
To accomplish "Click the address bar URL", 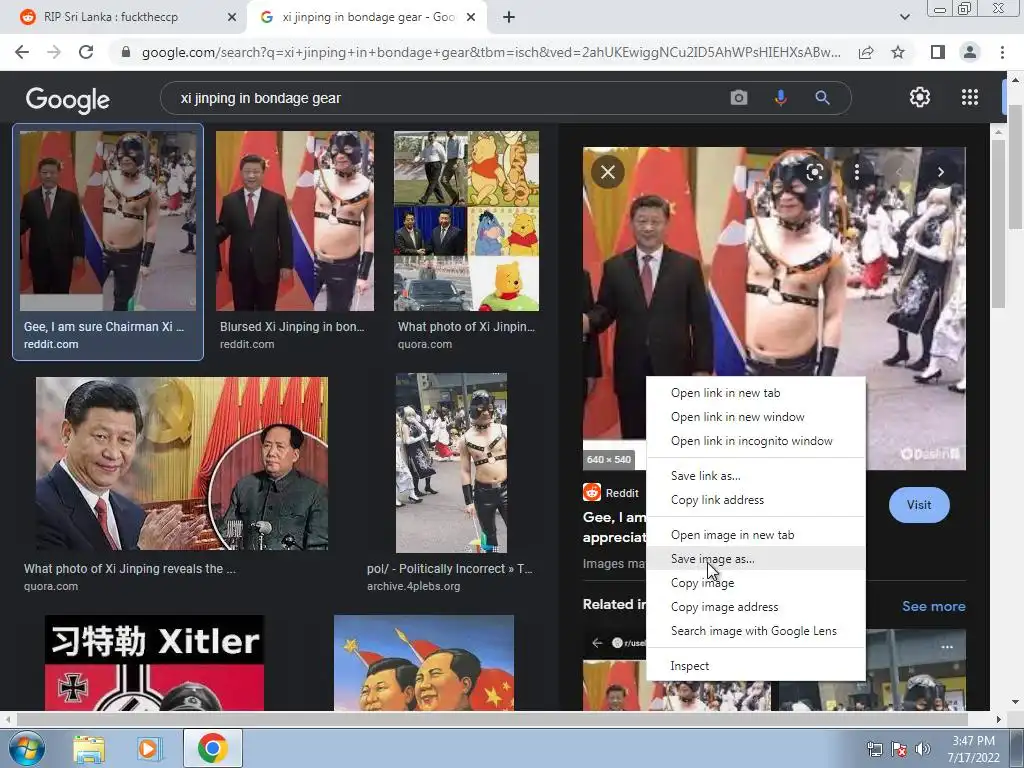I will coord(491,52).
